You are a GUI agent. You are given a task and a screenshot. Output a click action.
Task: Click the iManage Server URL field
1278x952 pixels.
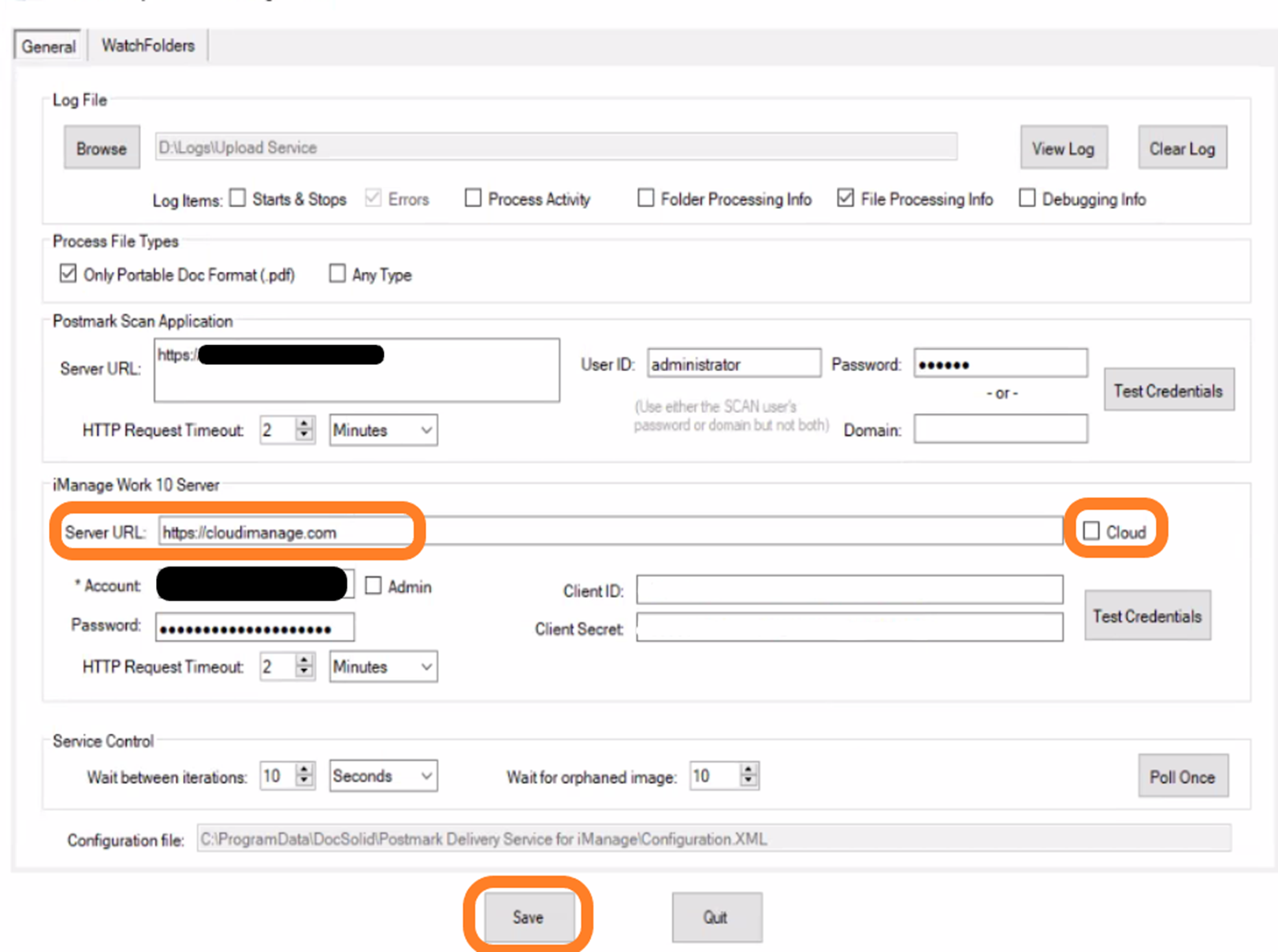click(x=611, y=532)
